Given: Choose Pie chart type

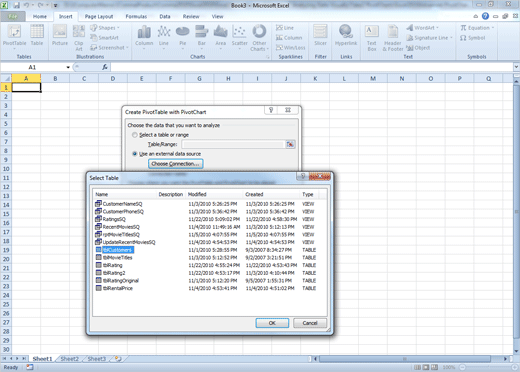Looking at the screenshot, I should pos(183,37).
